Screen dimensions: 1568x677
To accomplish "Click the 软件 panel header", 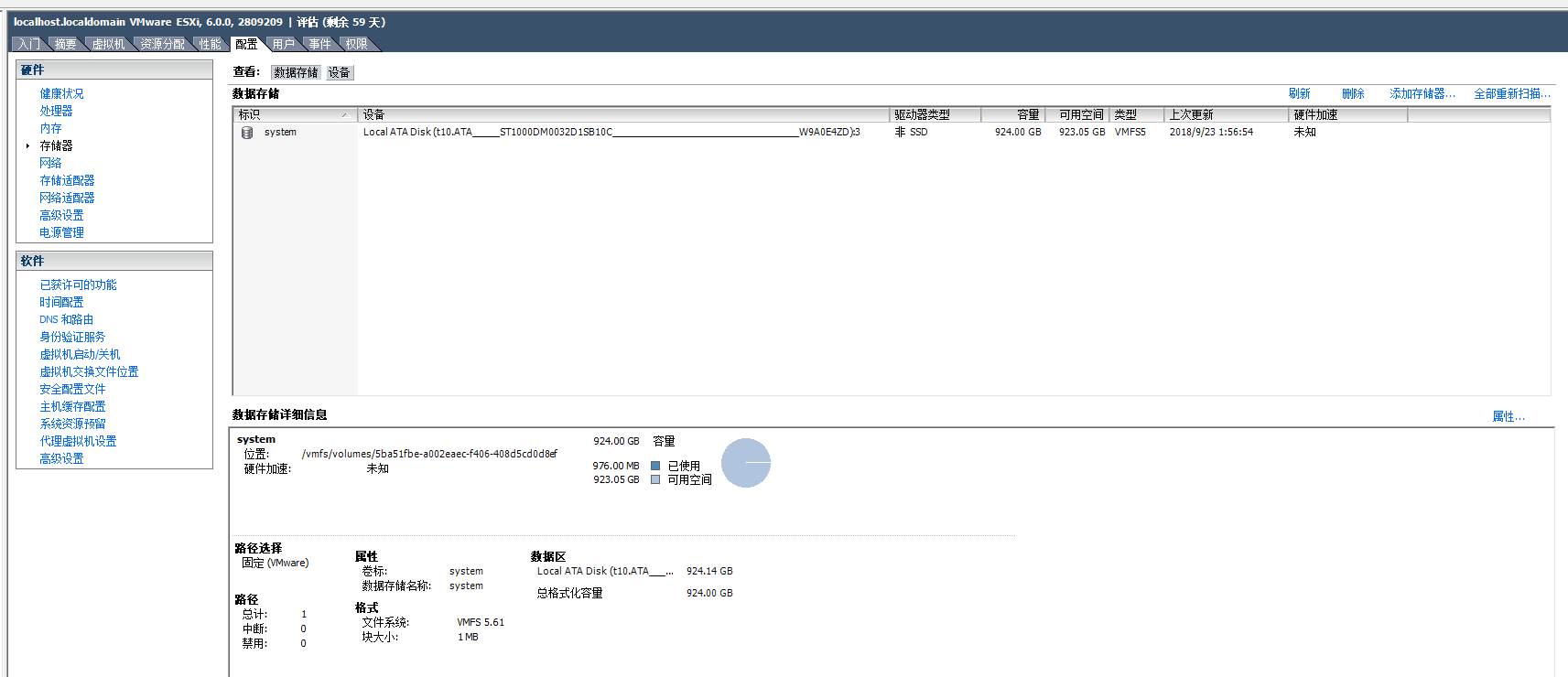I will 114,261.
